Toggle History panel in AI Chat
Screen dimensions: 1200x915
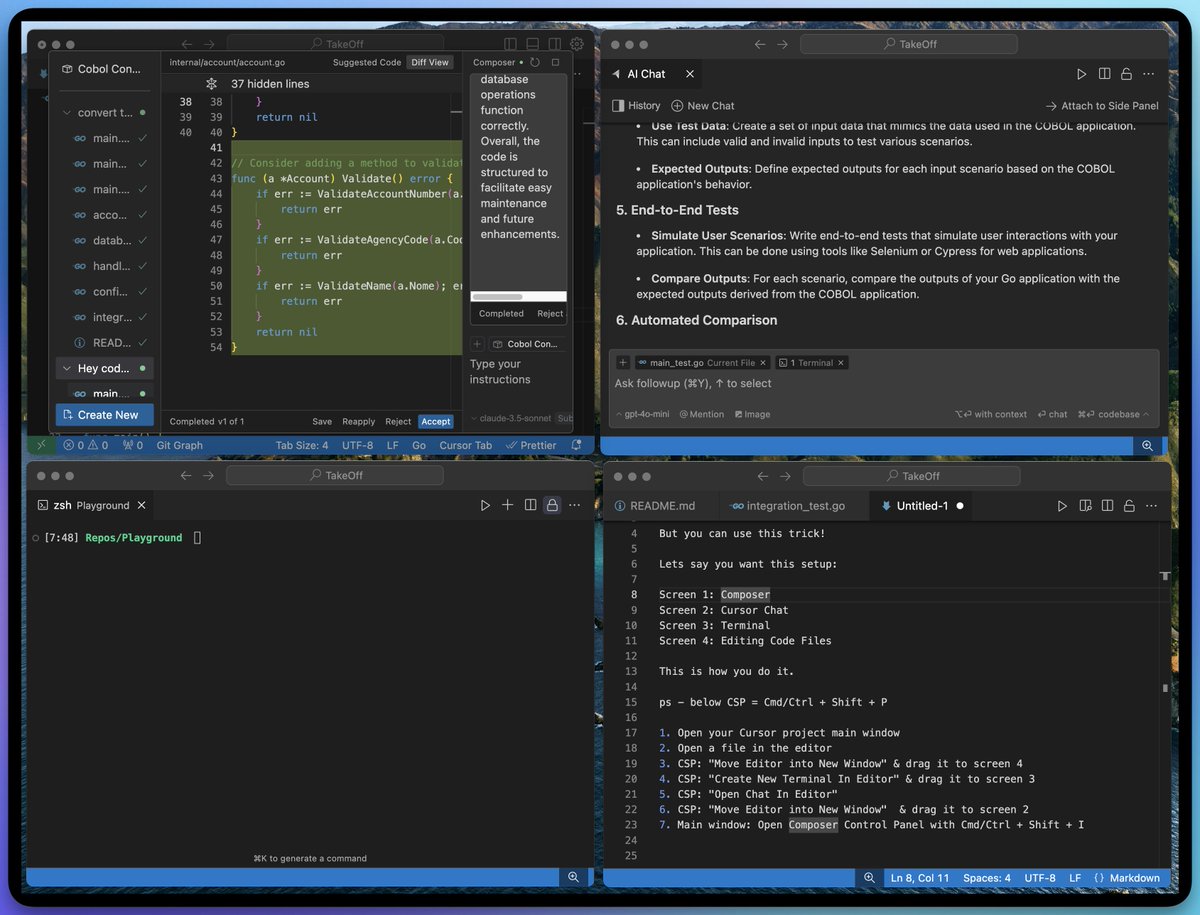tap(636, 105)
